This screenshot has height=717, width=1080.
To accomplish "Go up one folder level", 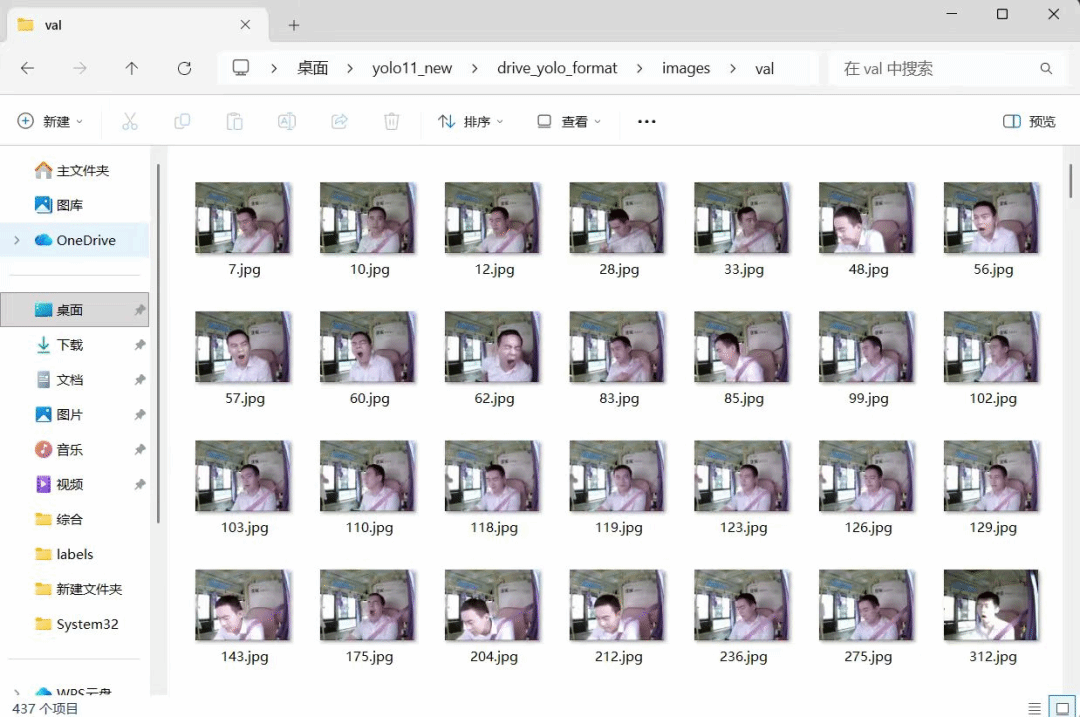I will coord(132,68).
